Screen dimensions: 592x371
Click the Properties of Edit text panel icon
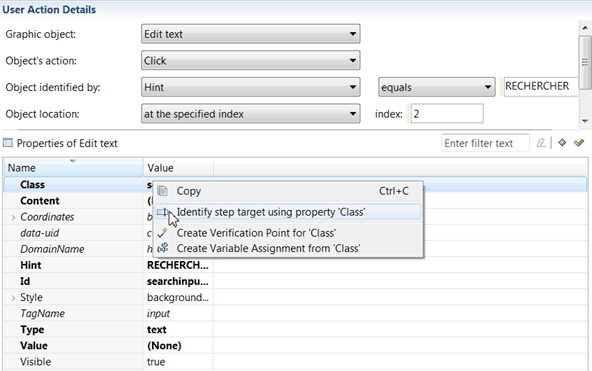8,143
